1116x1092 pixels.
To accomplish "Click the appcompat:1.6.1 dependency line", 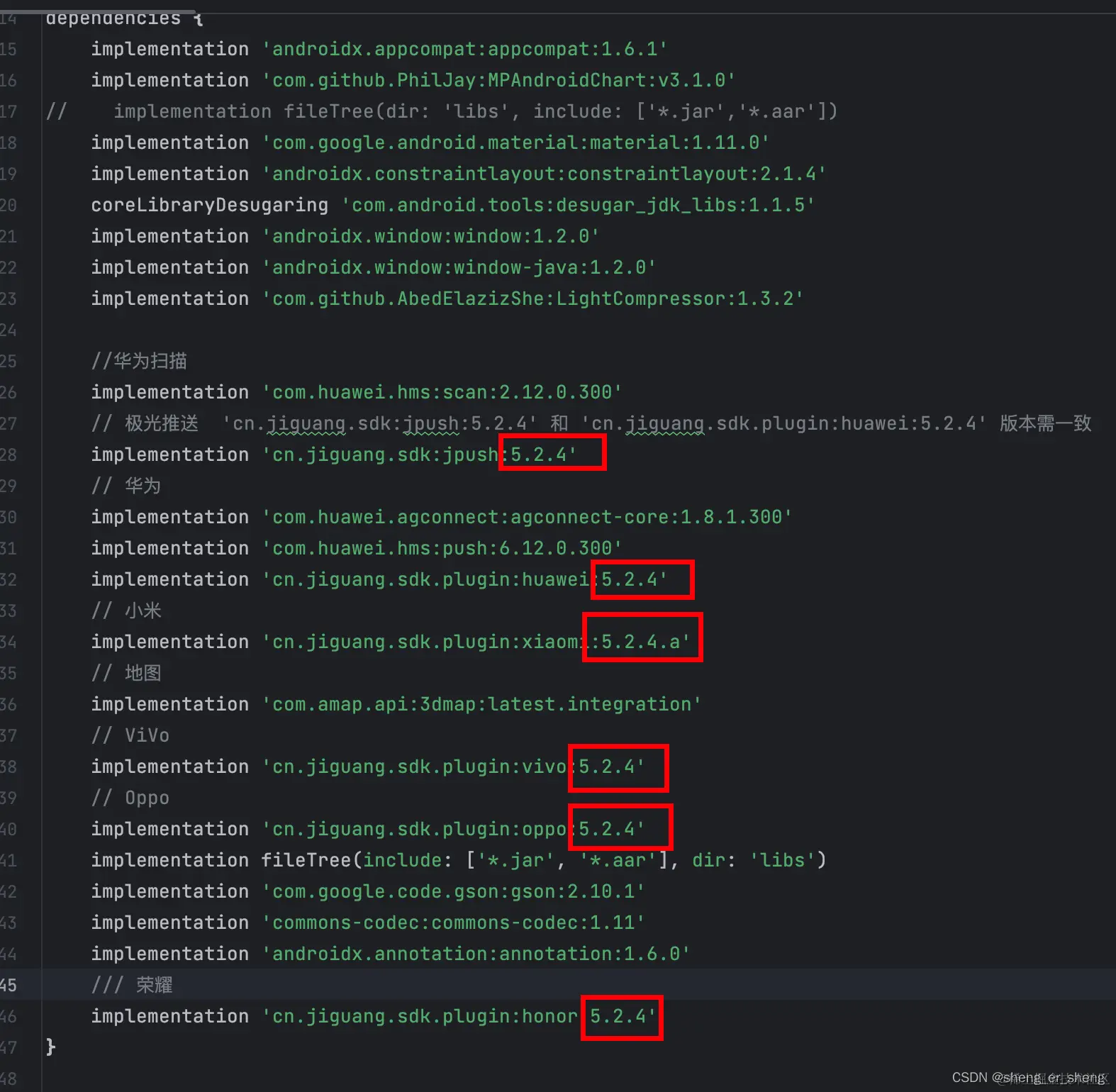I will coord(379,49).
